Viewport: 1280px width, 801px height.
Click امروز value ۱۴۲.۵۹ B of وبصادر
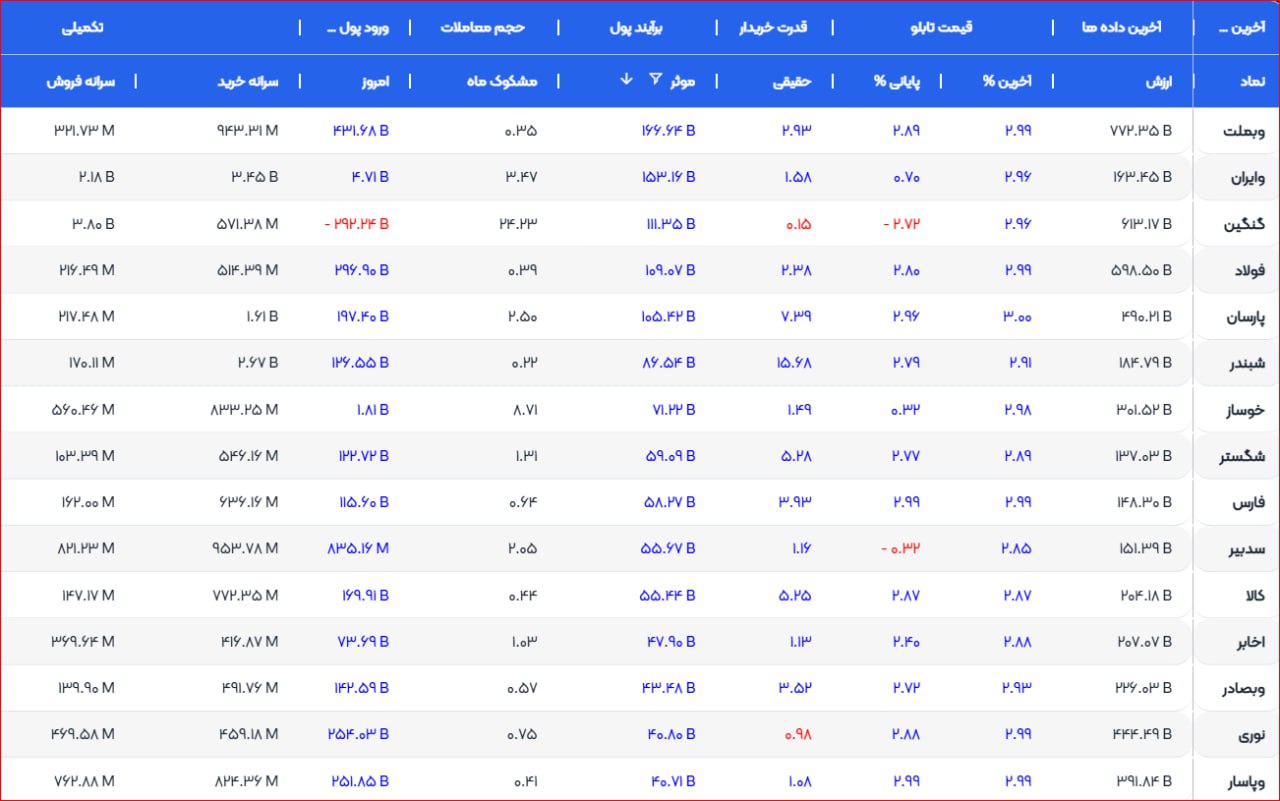(x=362, y=688)
